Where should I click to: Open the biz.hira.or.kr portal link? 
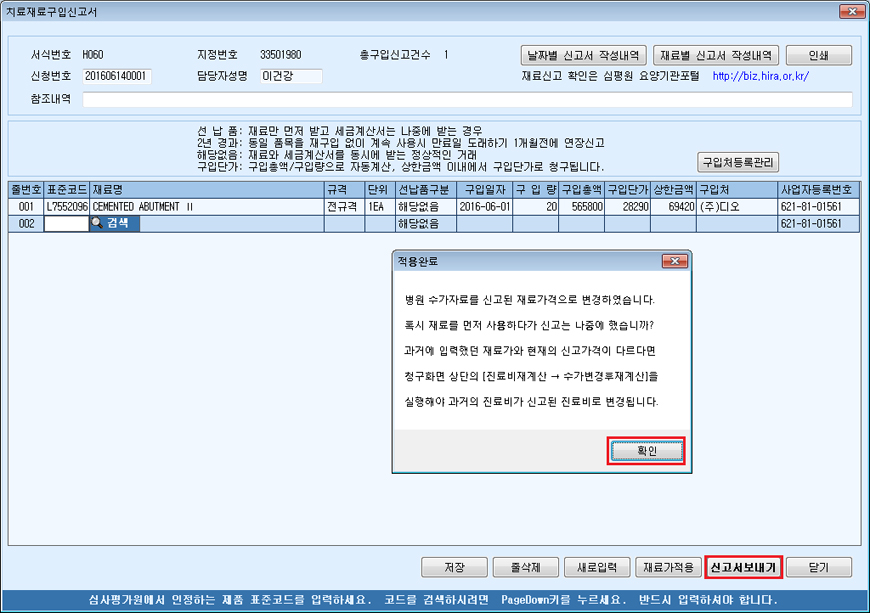[x=760, y=76]
